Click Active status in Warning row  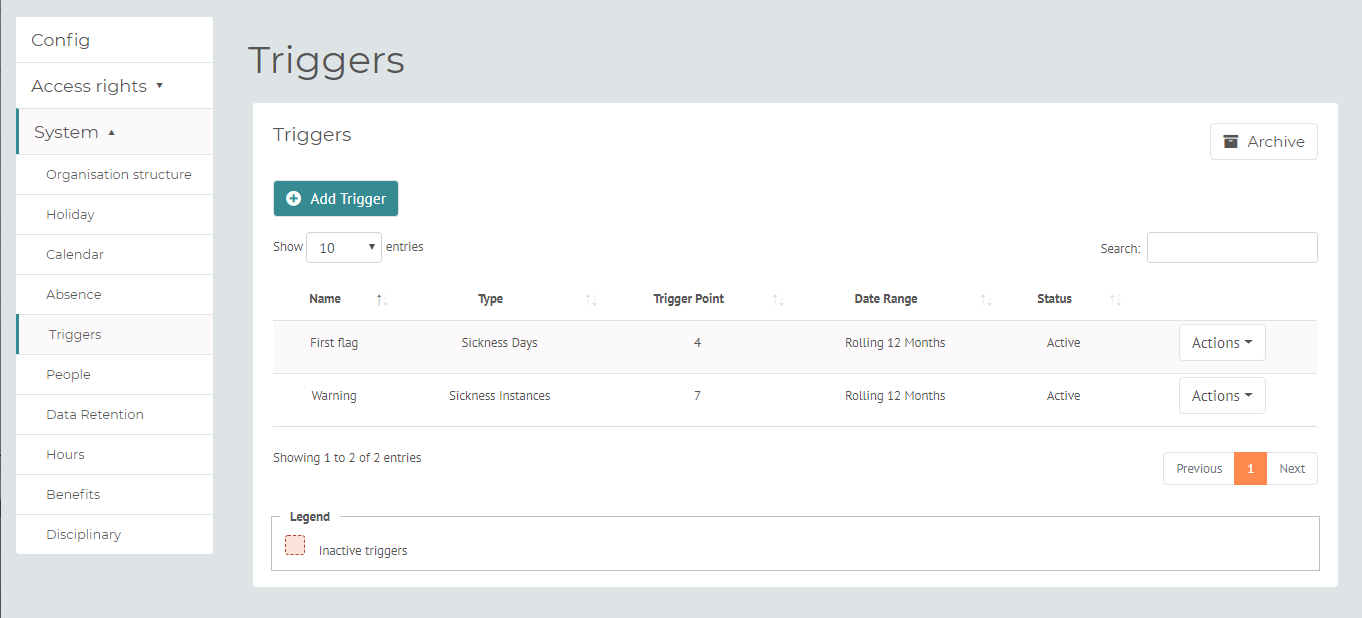tap(1063, 396)
